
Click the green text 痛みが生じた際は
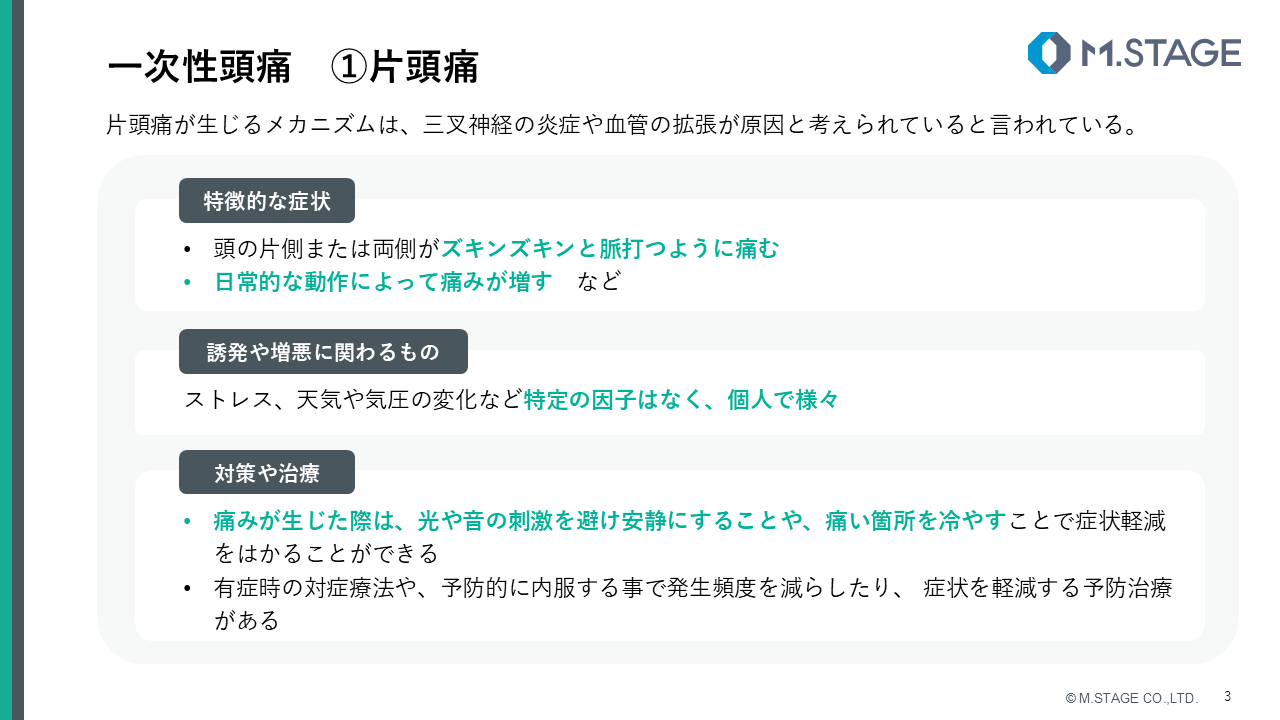click(306, 521)
